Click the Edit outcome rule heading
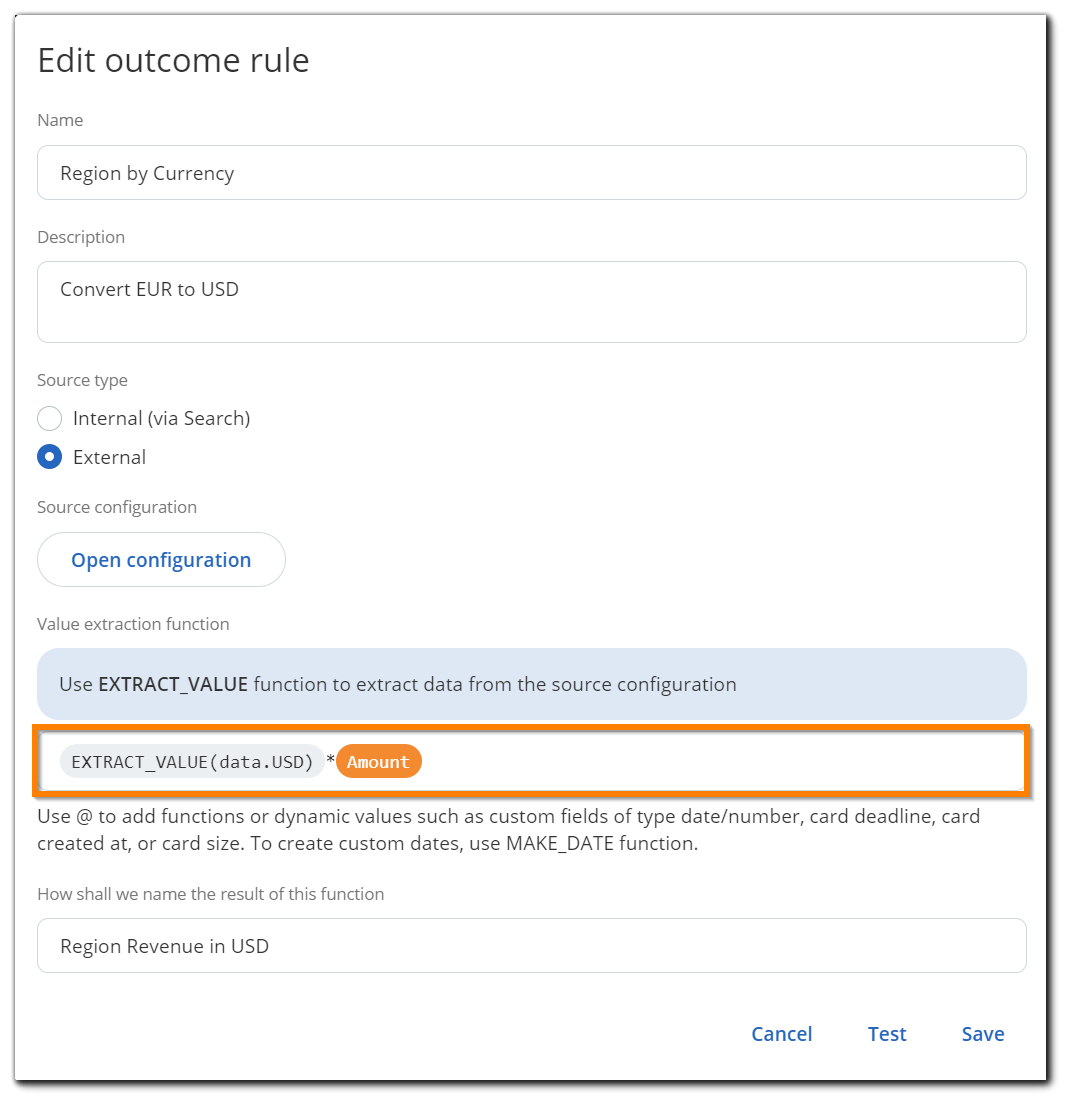The height and width of the screenshot is (1107, 1073). point(173,60)
